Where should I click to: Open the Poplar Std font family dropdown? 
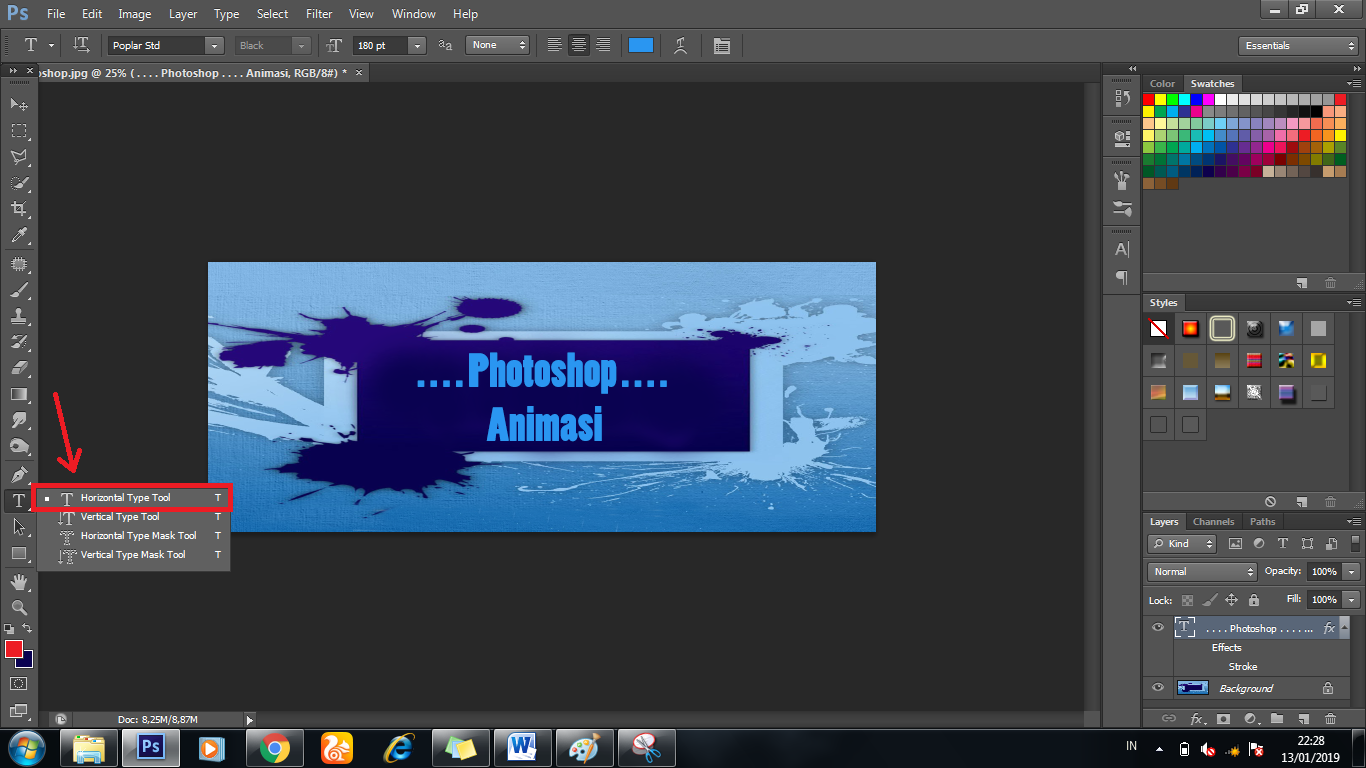click(x=213, y=45)
